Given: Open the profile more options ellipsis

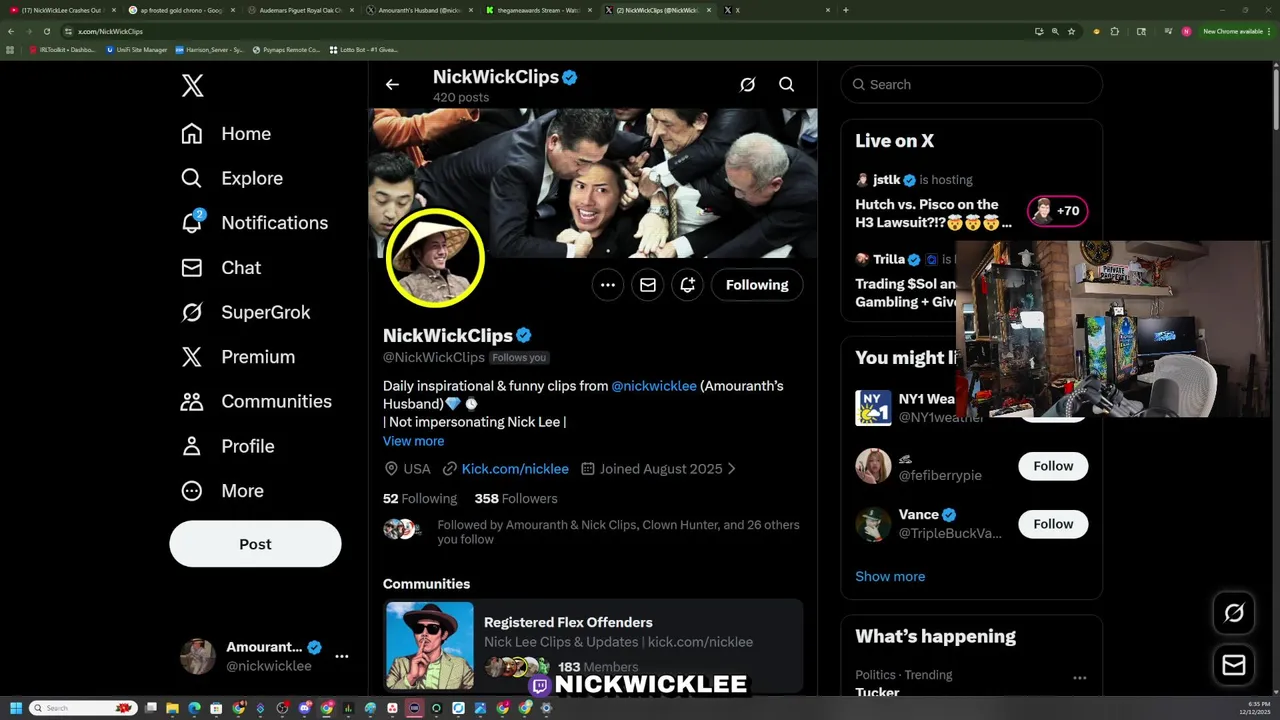Looking at the screenshot, I should point(608,285).
